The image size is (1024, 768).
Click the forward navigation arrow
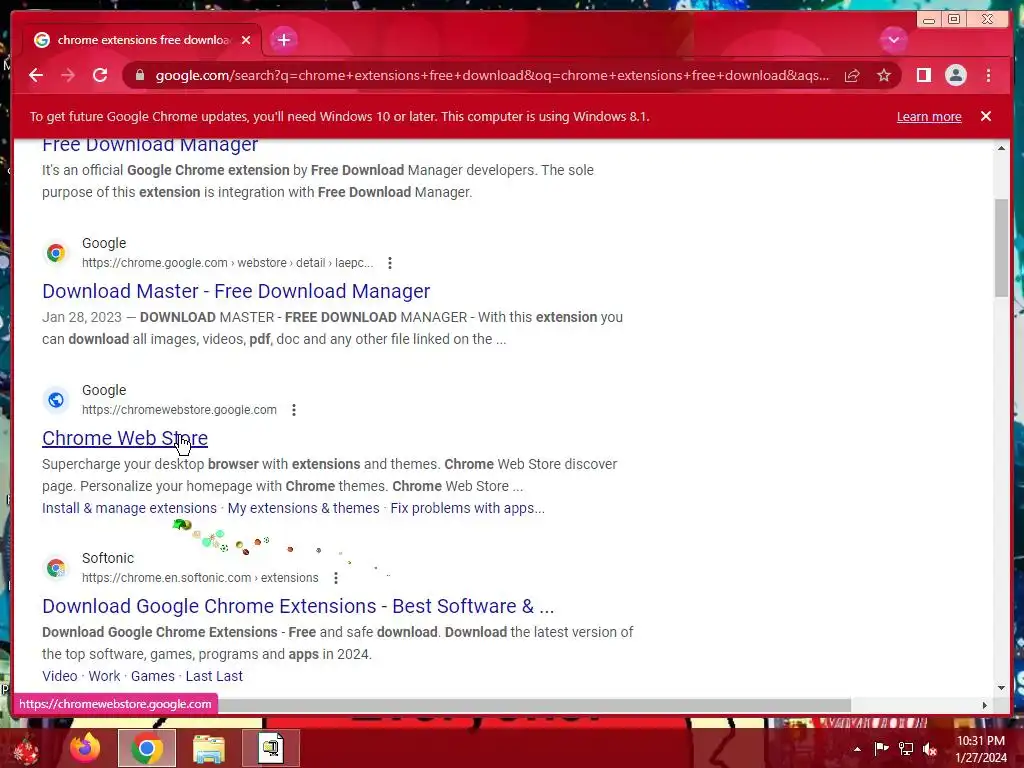coord(68,75)
